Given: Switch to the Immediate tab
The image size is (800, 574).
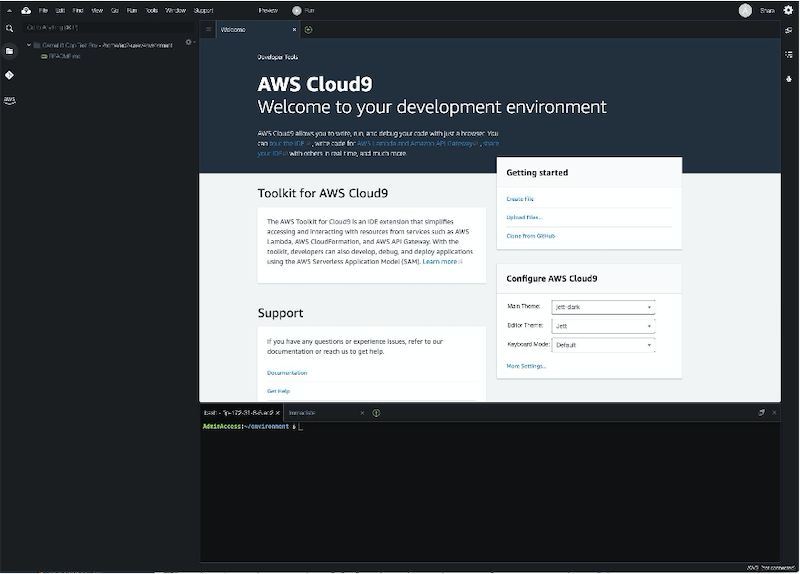Looking at the screenshot, I should pos(324,413).
